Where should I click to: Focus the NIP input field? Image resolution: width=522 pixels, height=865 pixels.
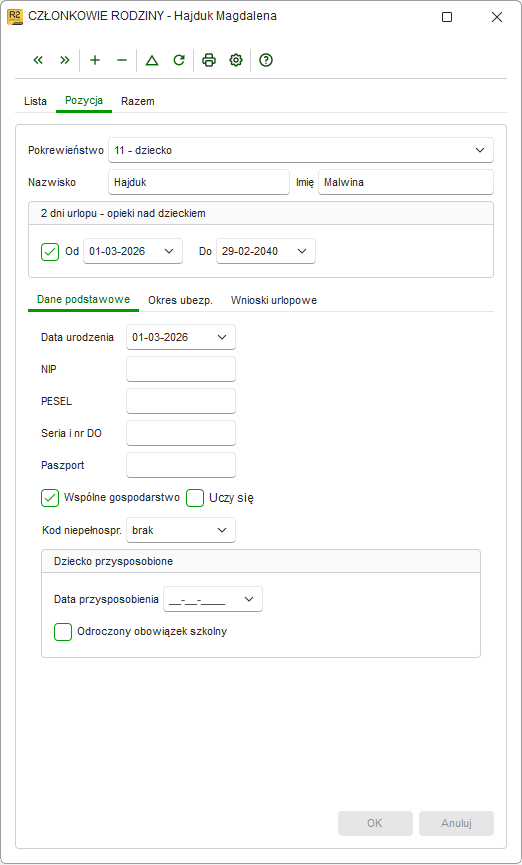pyautogui.click(x=181, y=369)
